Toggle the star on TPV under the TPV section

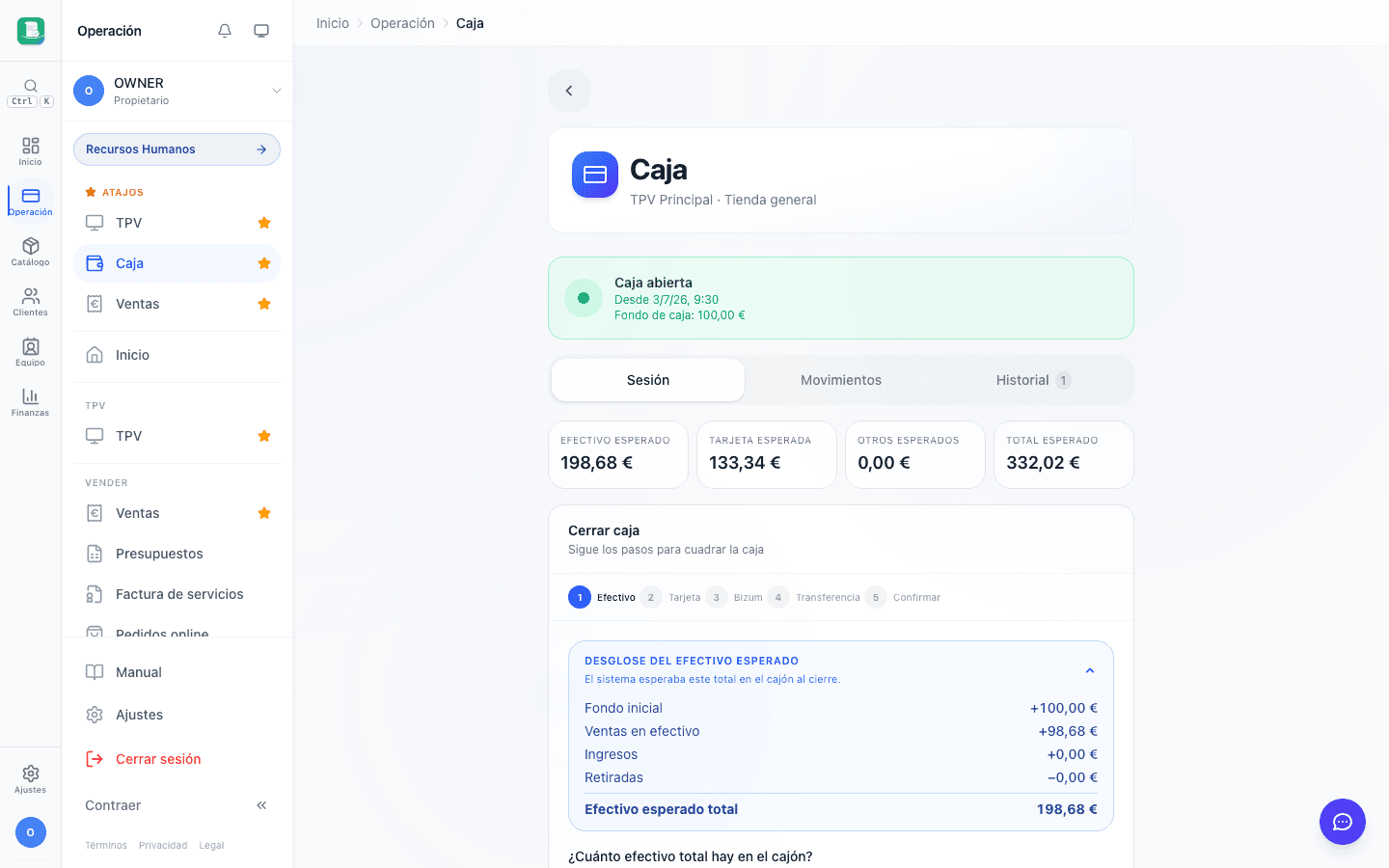pyautogui.click(x=264, y=436)
